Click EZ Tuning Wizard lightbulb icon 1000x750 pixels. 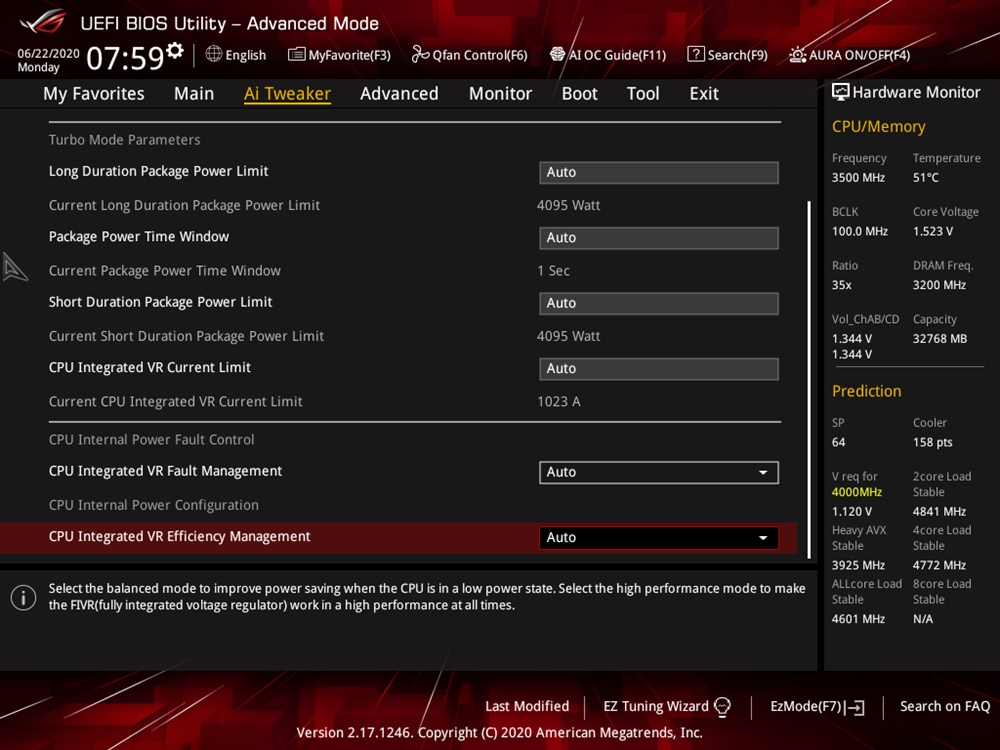tap(722, 707)
